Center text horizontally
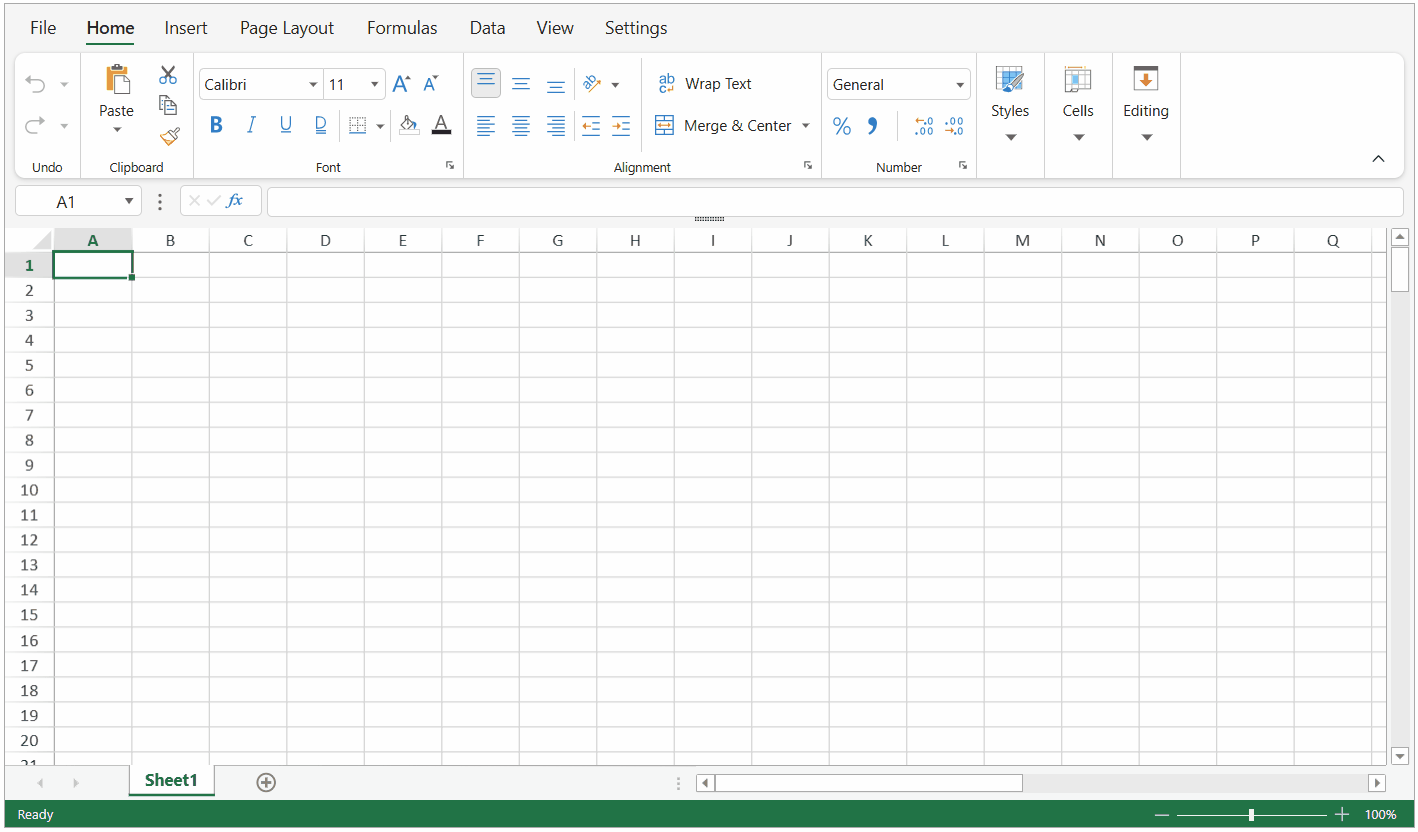 tap(521, 125)
